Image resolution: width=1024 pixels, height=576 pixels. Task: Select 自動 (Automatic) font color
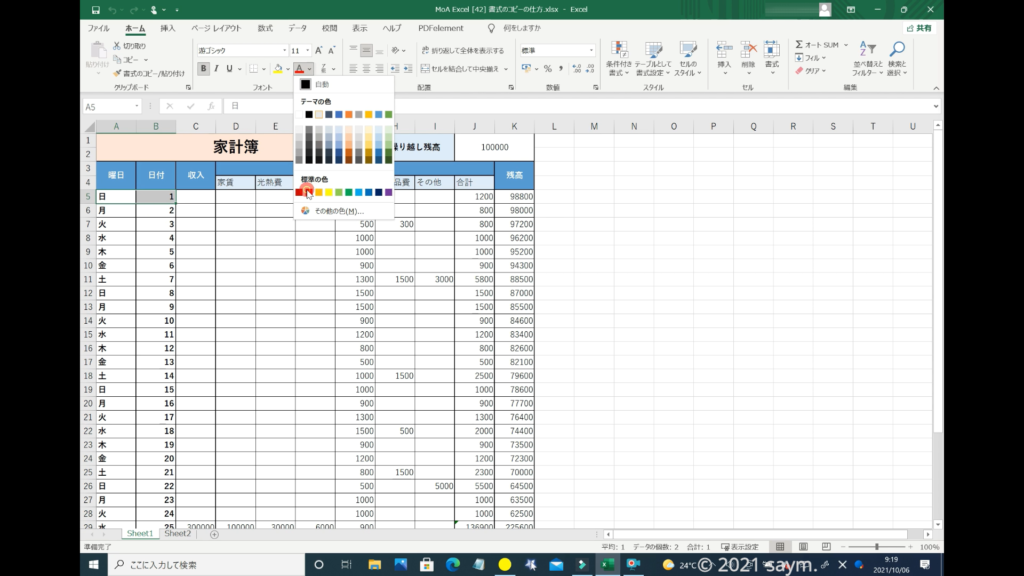tap(321, 84)
